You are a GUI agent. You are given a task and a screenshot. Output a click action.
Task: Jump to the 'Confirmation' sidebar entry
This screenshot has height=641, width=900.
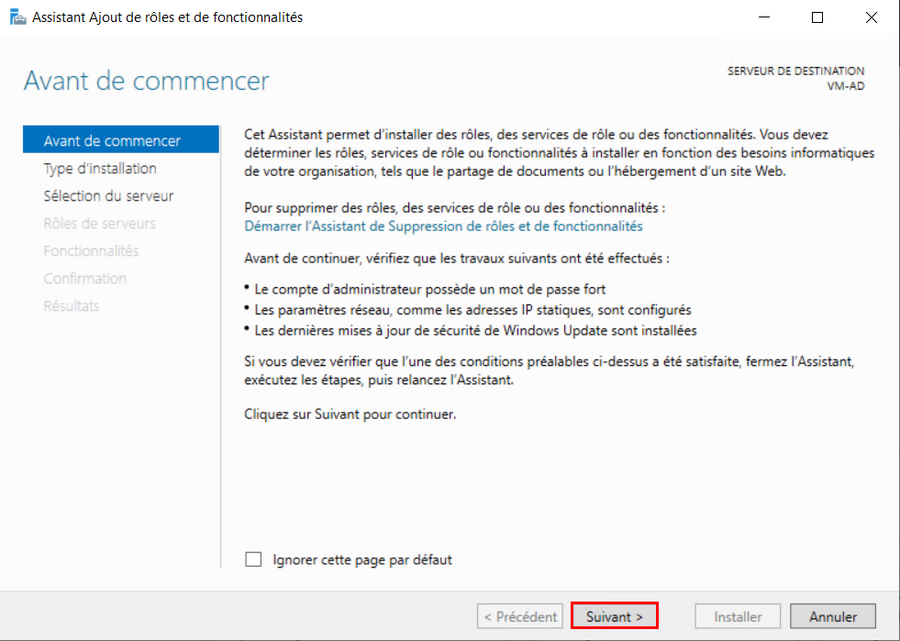(85, 279)
